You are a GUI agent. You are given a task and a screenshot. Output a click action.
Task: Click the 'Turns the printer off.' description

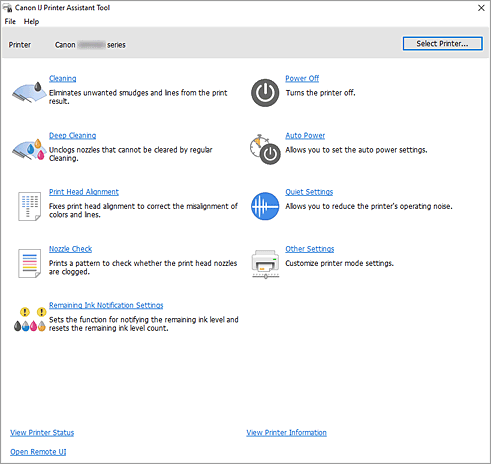point(320,93)
